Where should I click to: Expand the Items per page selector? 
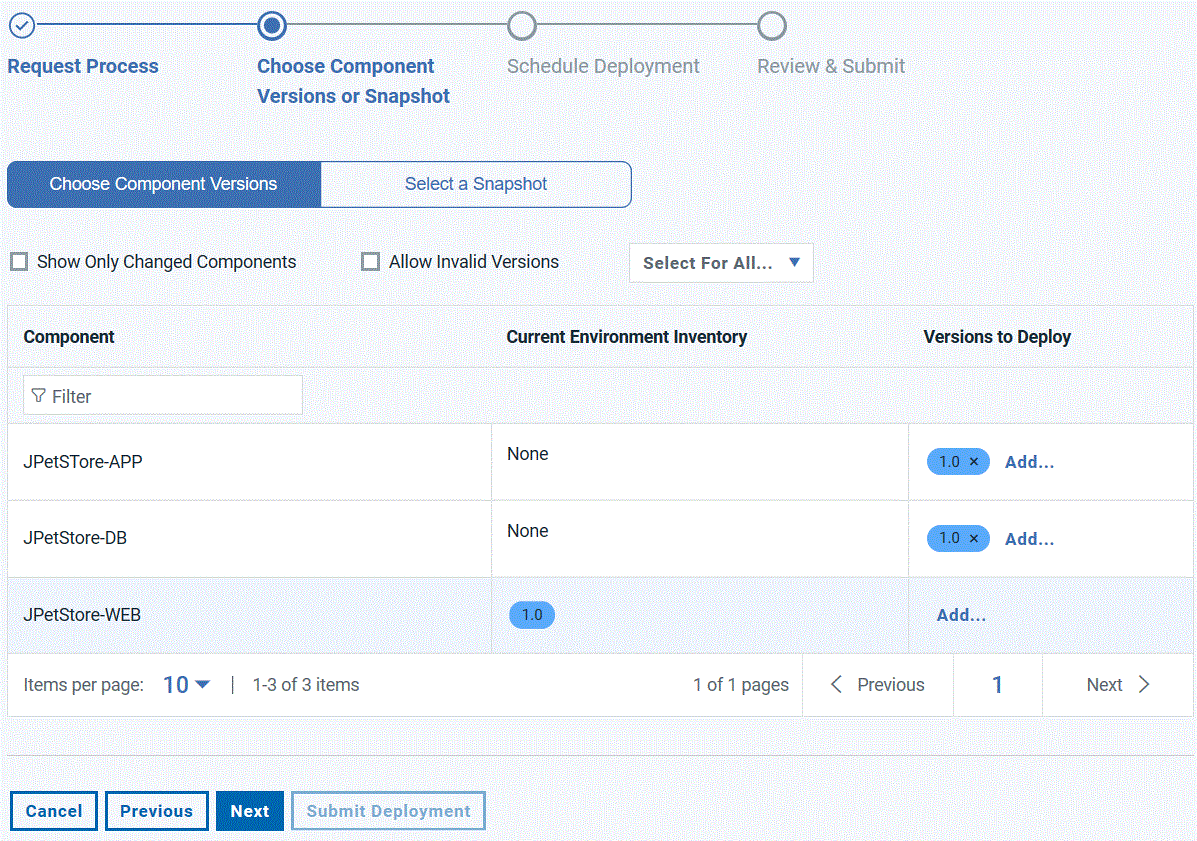pyautogui.click(x=186, y=685)
